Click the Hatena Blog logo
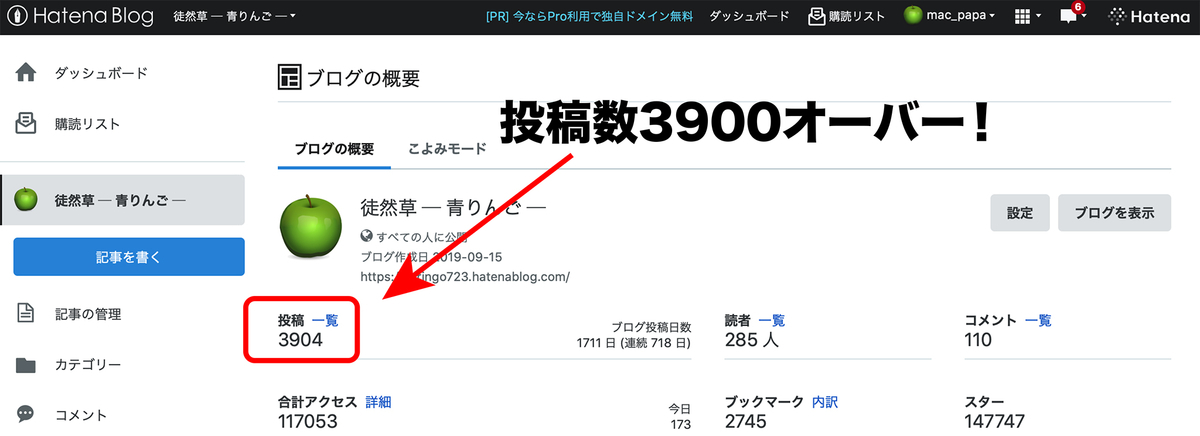The width and height of the screenshot is (1200, 436). click(78, 16)
